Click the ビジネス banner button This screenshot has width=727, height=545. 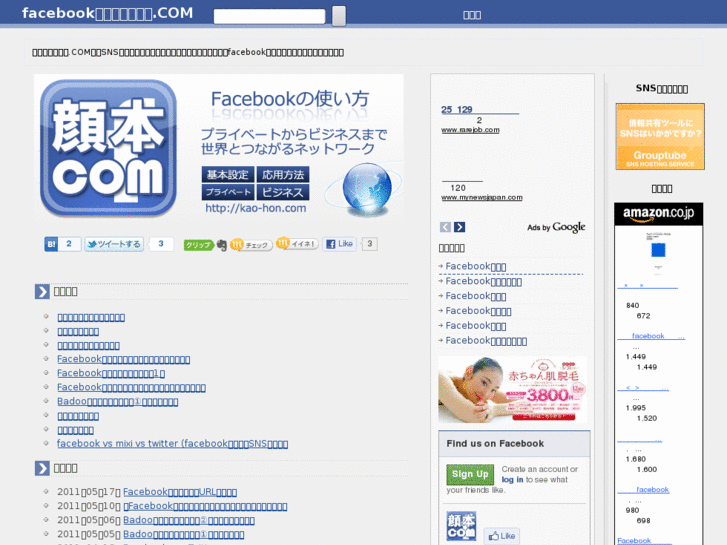click(283, 192)
